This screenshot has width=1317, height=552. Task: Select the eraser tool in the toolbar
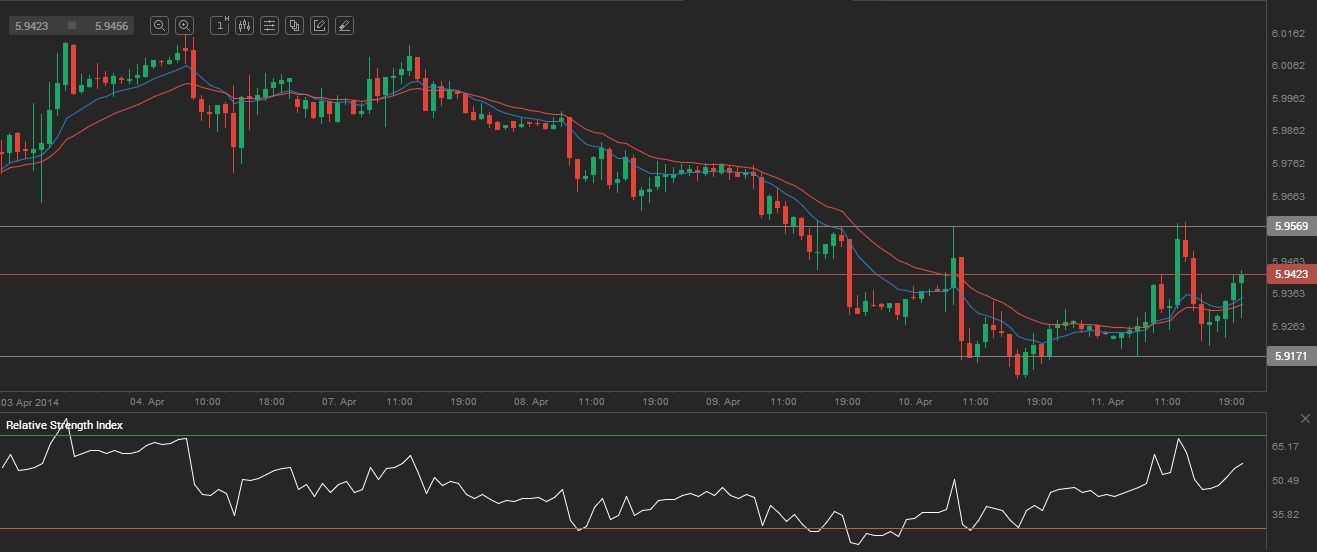[344, 26]
